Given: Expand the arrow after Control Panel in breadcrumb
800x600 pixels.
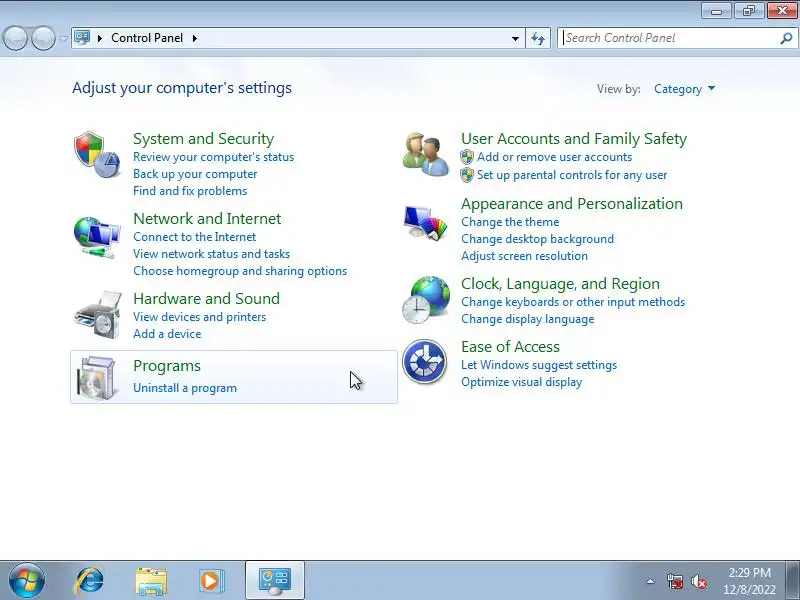Looking at the screenshot, I should 195,38.
